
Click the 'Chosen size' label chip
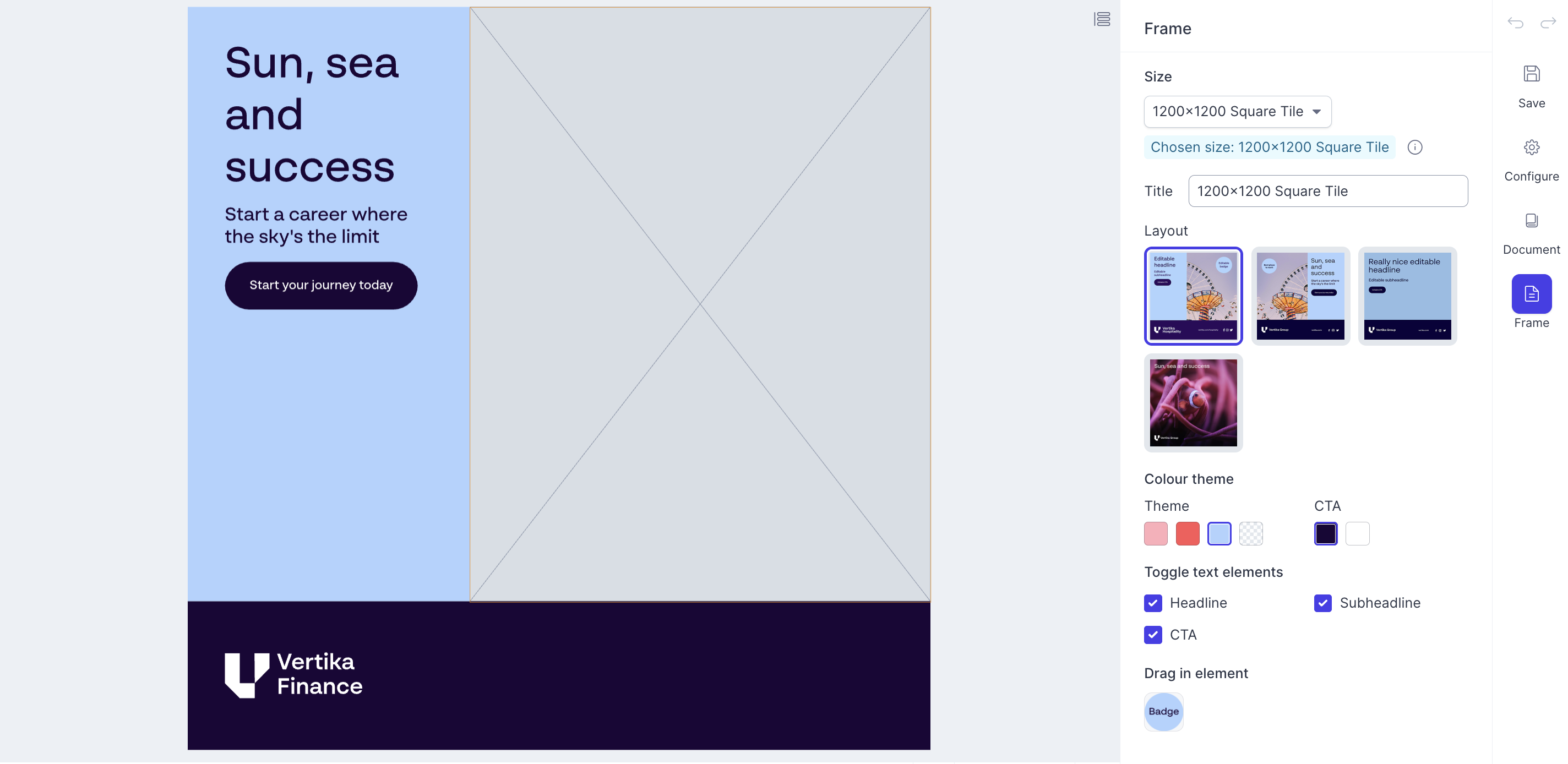click(x=1269, y=148)
